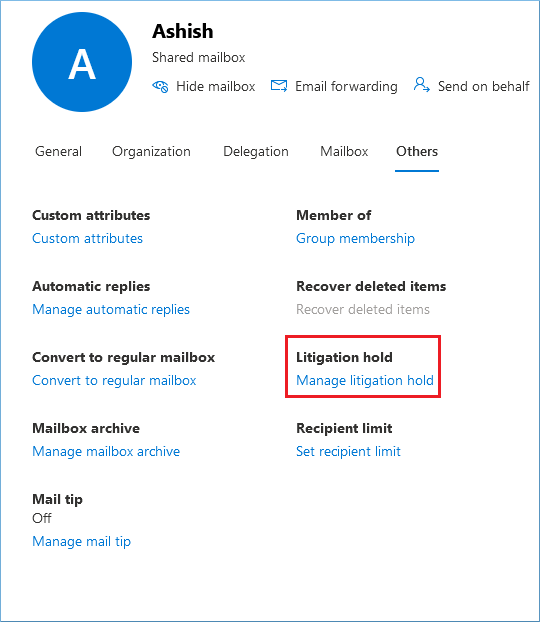
Task: Select the Delegation tab
Action: (x=256, y=152)
